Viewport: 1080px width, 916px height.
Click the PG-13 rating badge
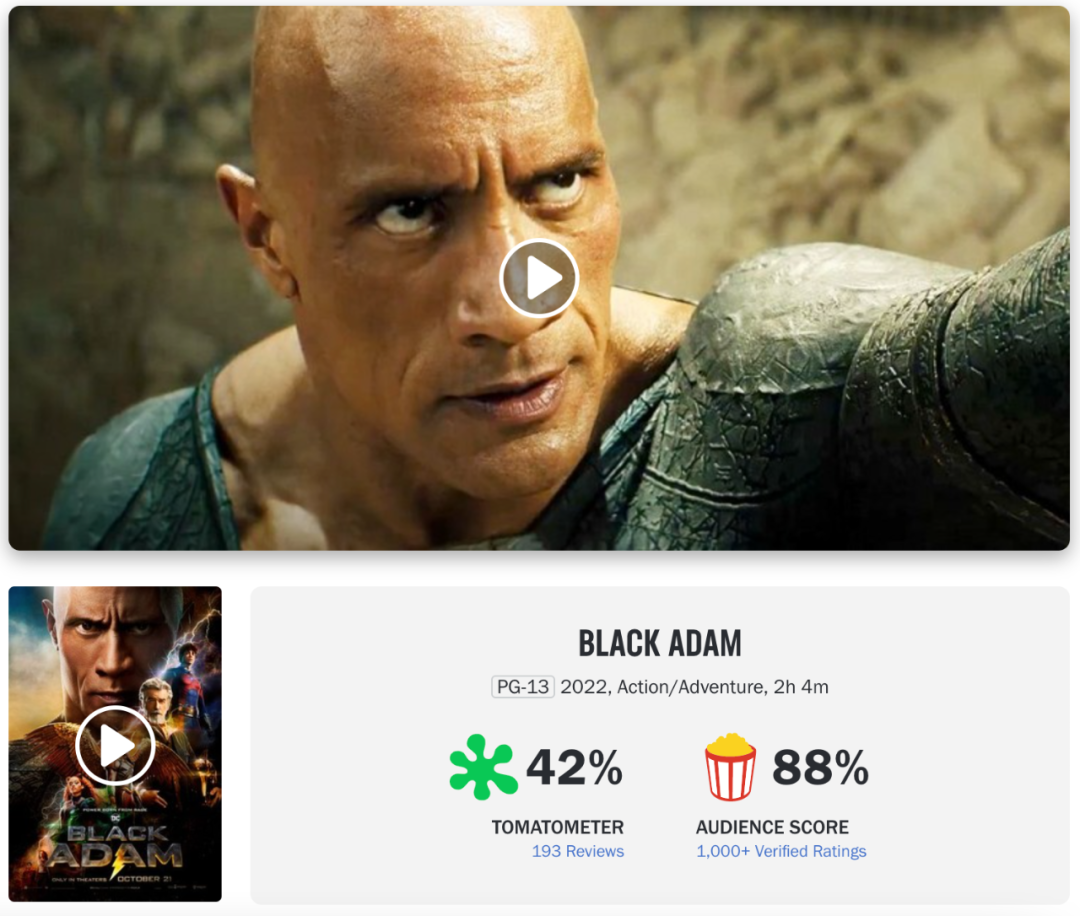point(523,687)
